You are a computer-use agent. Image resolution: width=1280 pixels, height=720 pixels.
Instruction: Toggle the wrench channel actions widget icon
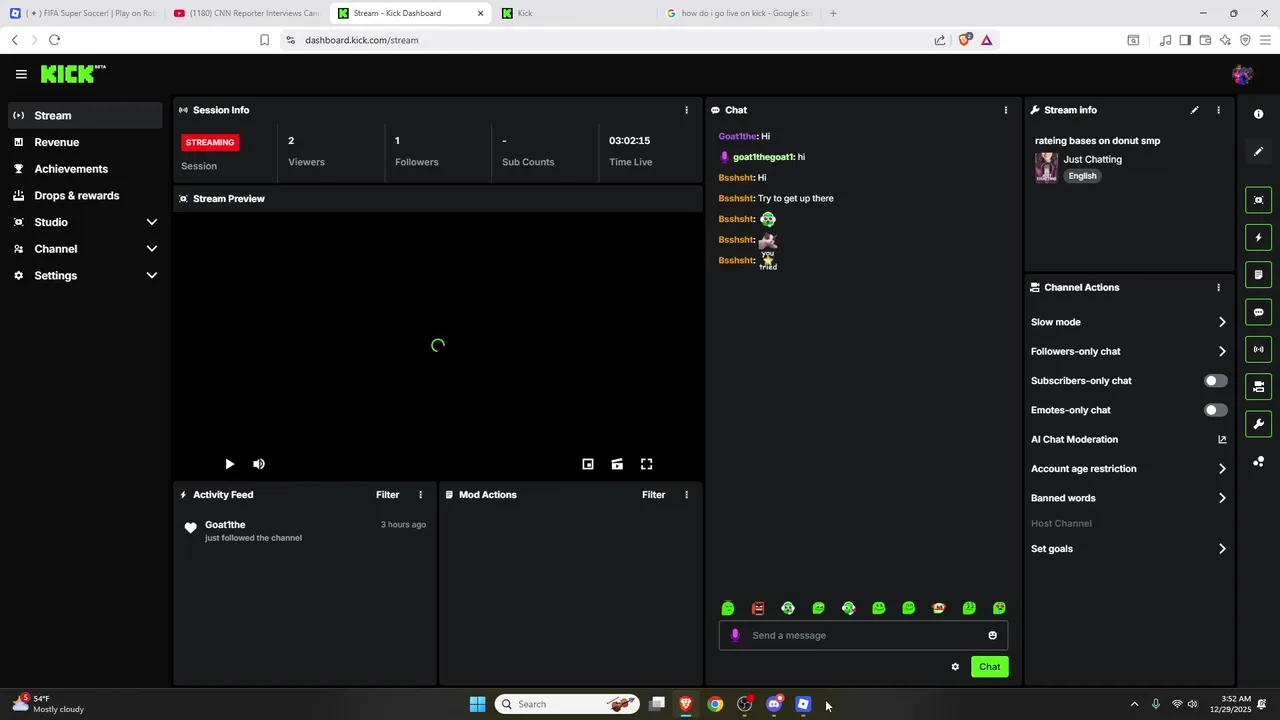[1258, 424]
